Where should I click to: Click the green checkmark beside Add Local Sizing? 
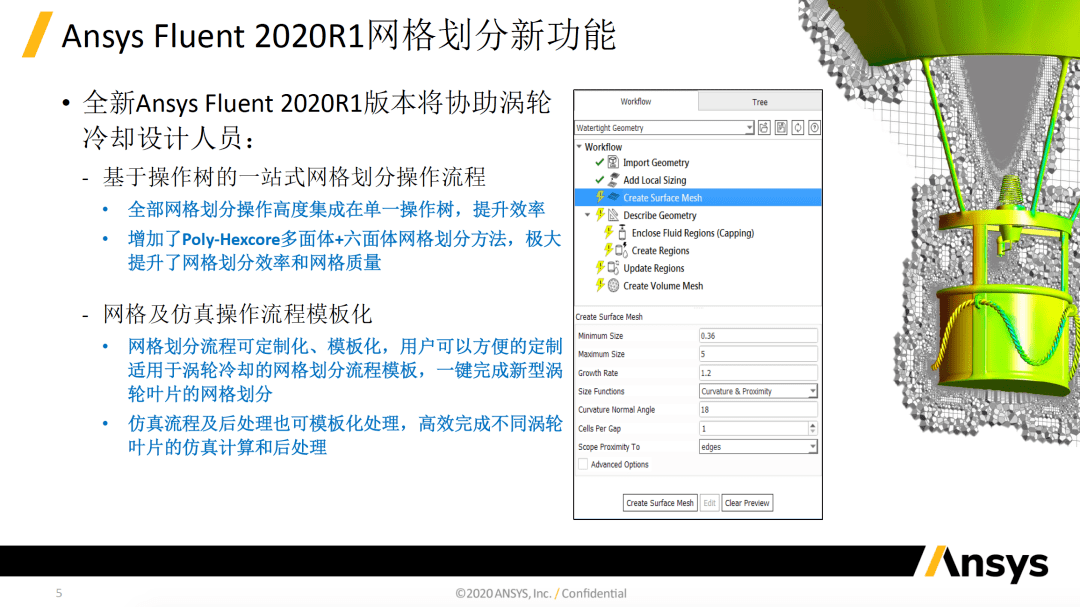599,180
